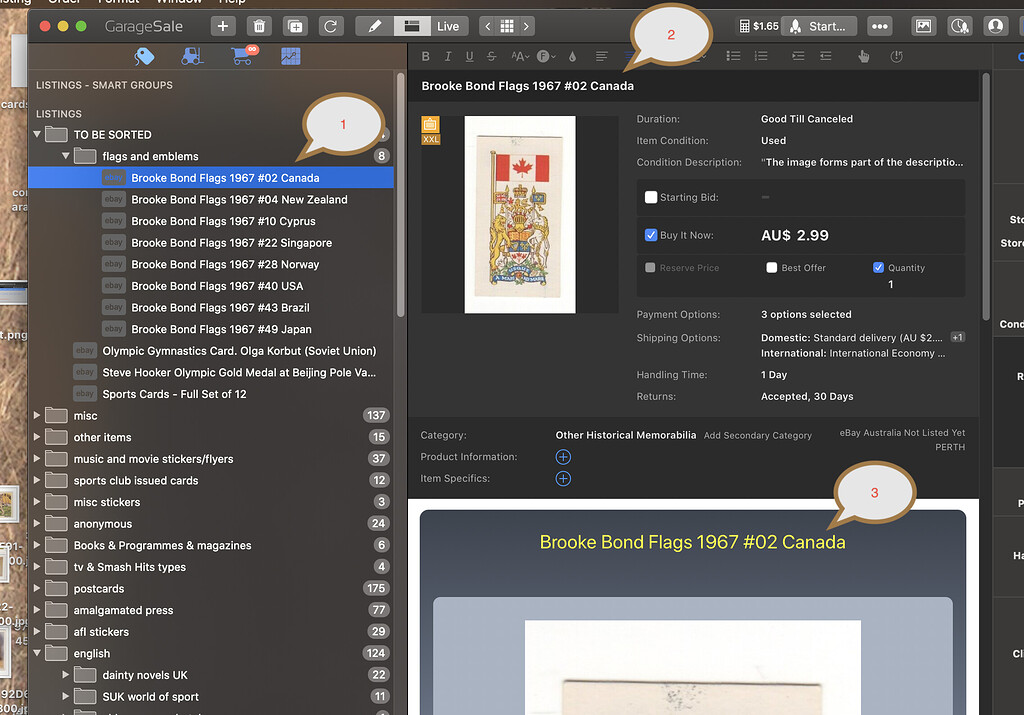Go to previous listing with the left arrow

(x=487, y=26)
